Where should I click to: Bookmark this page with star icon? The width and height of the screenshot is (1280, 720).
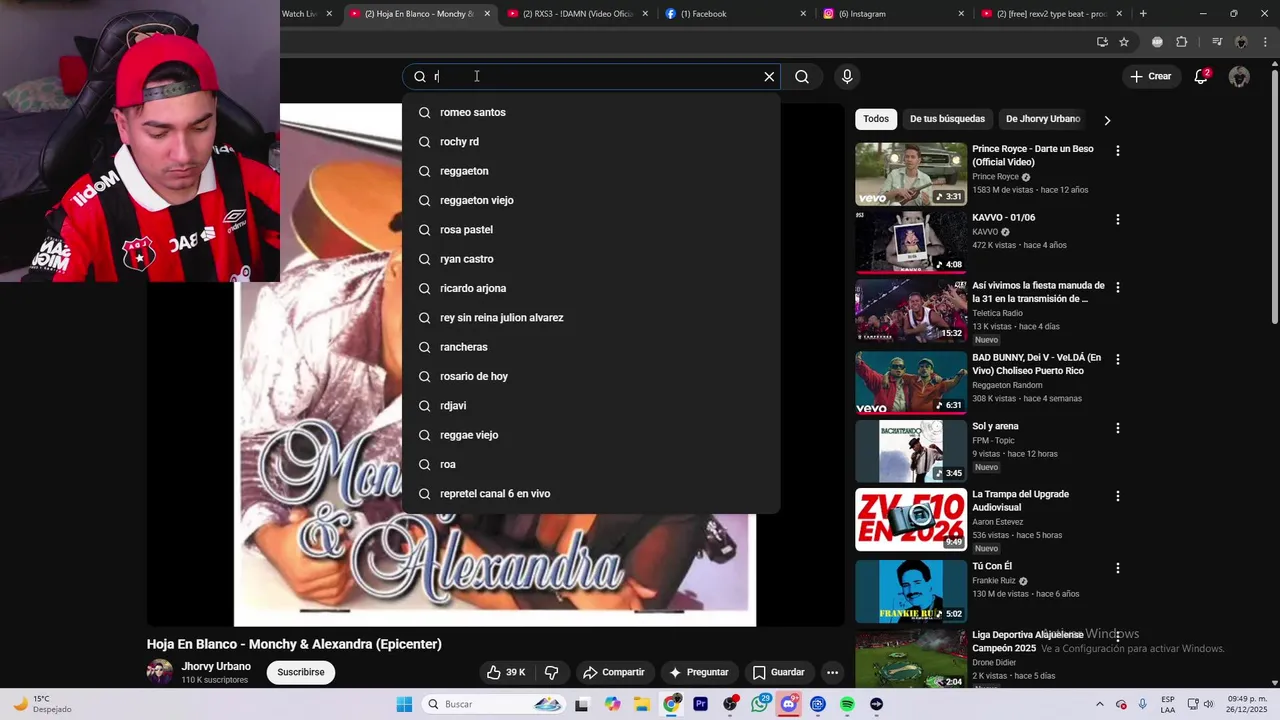pos(1124,42)
